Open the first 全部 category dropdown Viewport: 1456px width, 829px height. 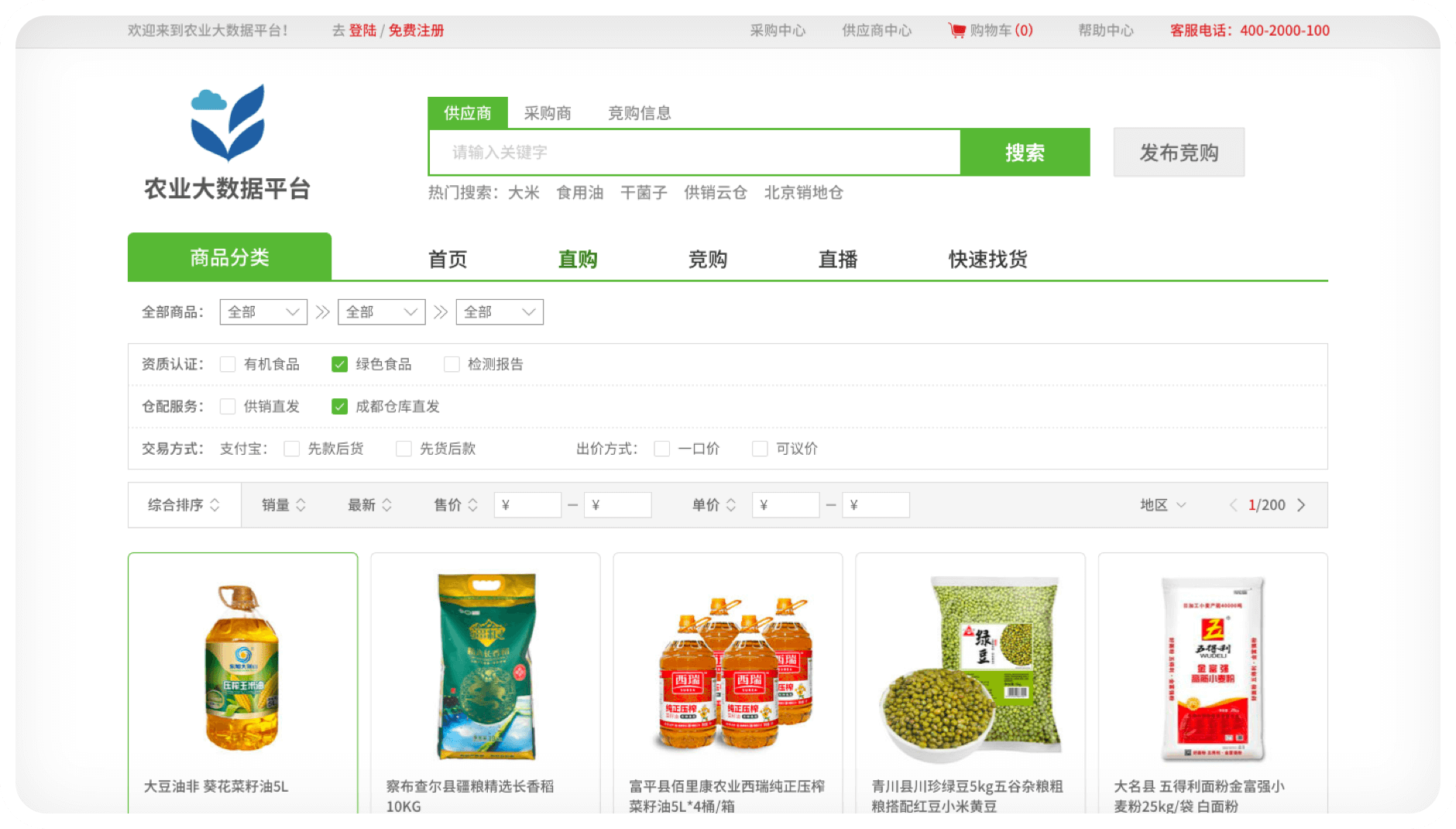coord(263,312)
